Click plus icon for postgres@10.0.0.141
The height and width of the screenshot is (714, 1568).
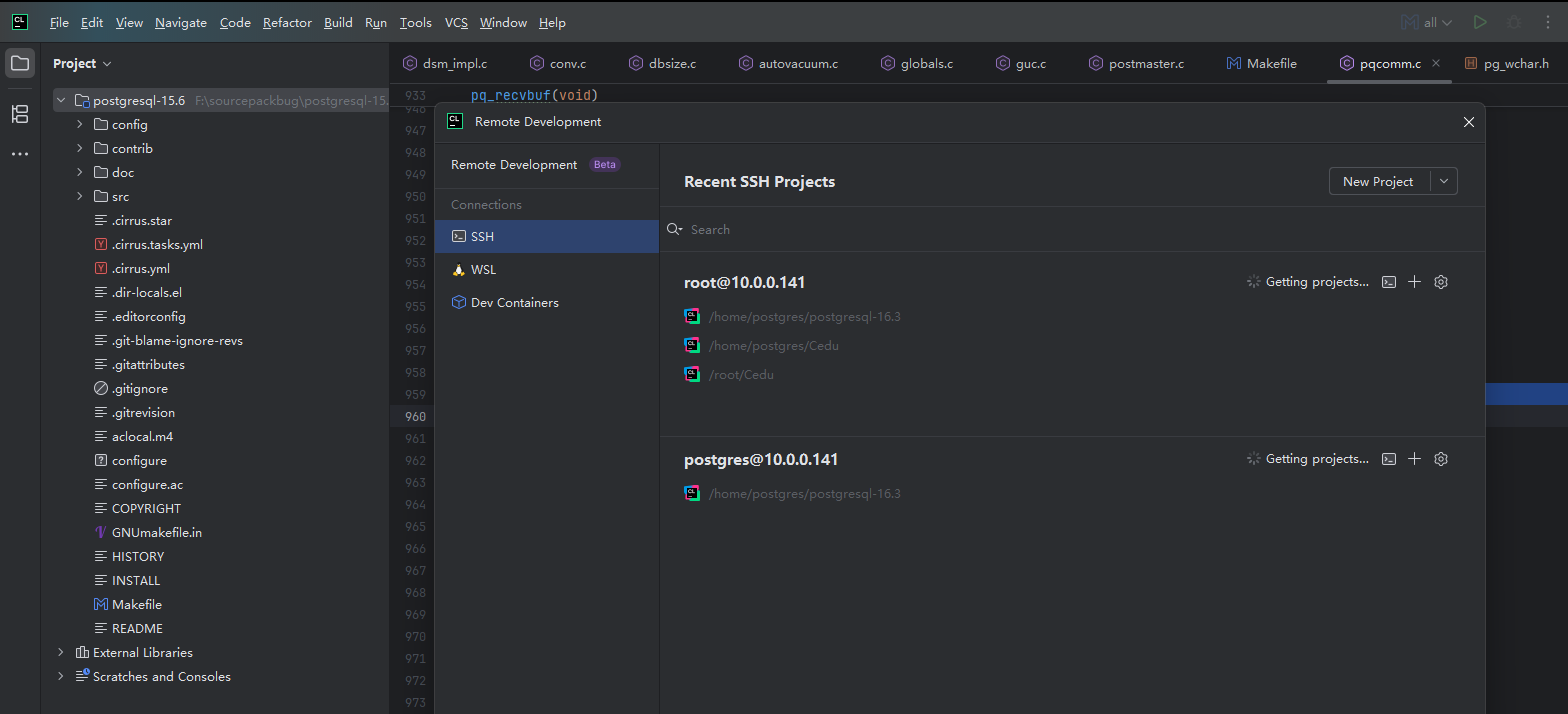pyautogui.click(x=1414, y=459)
